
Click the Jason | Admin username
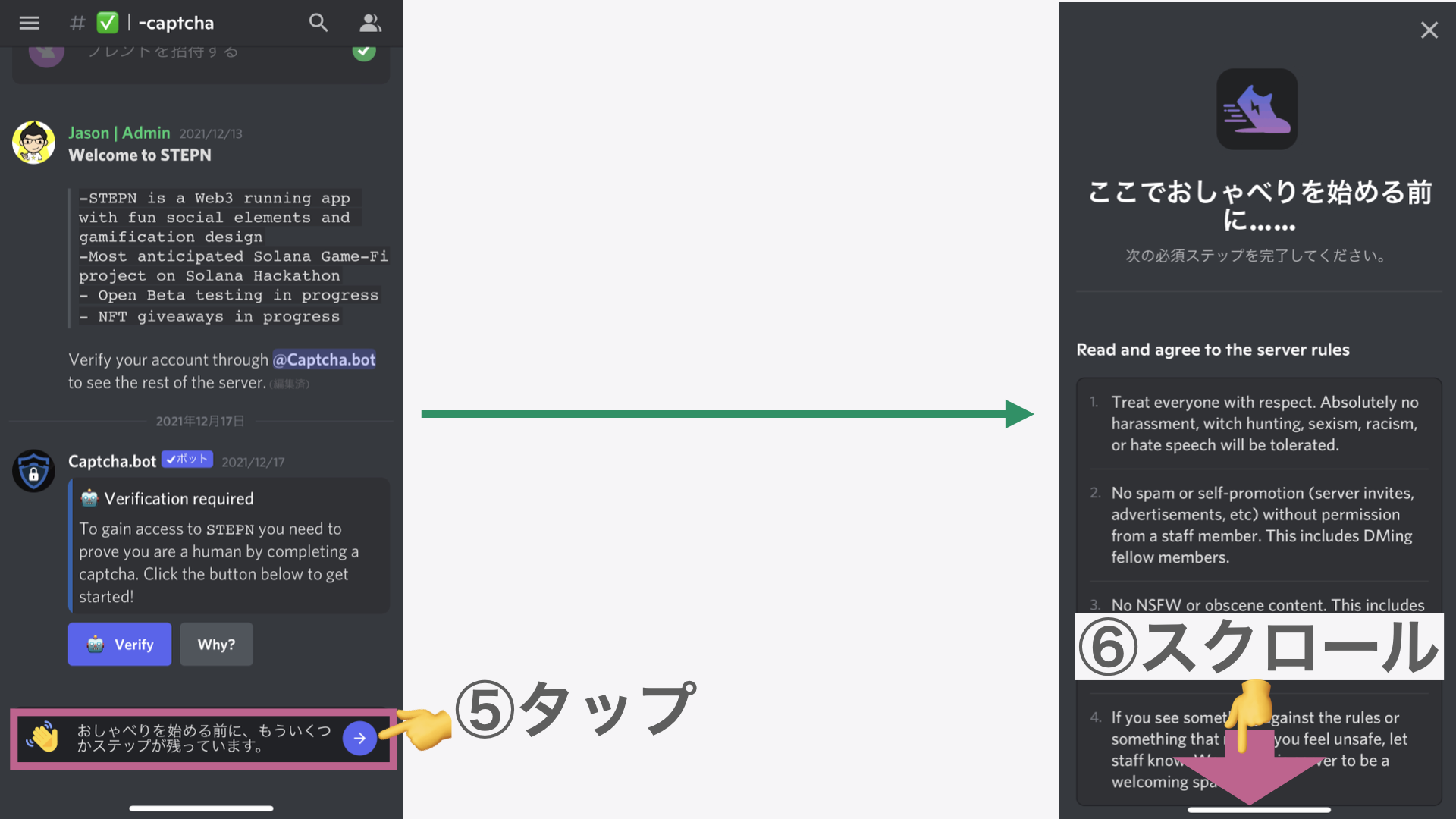[119, 133]
